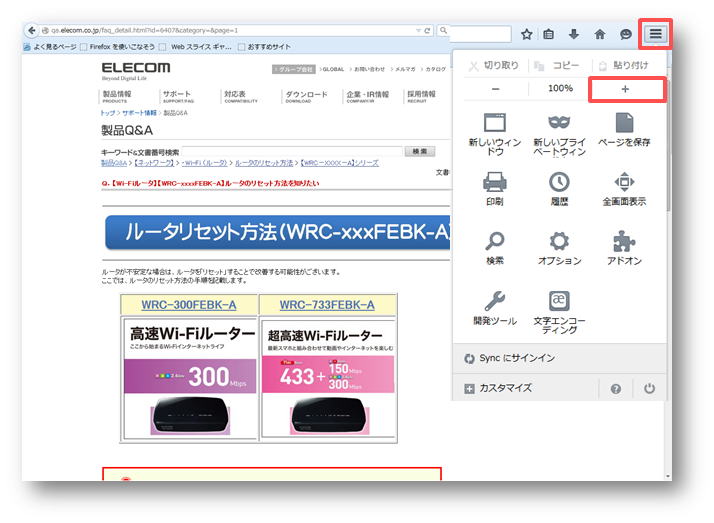Screen dimensions: 714x523
Task: Click the back arrow button
Action: pyautogui.click(x=31, y=30)
